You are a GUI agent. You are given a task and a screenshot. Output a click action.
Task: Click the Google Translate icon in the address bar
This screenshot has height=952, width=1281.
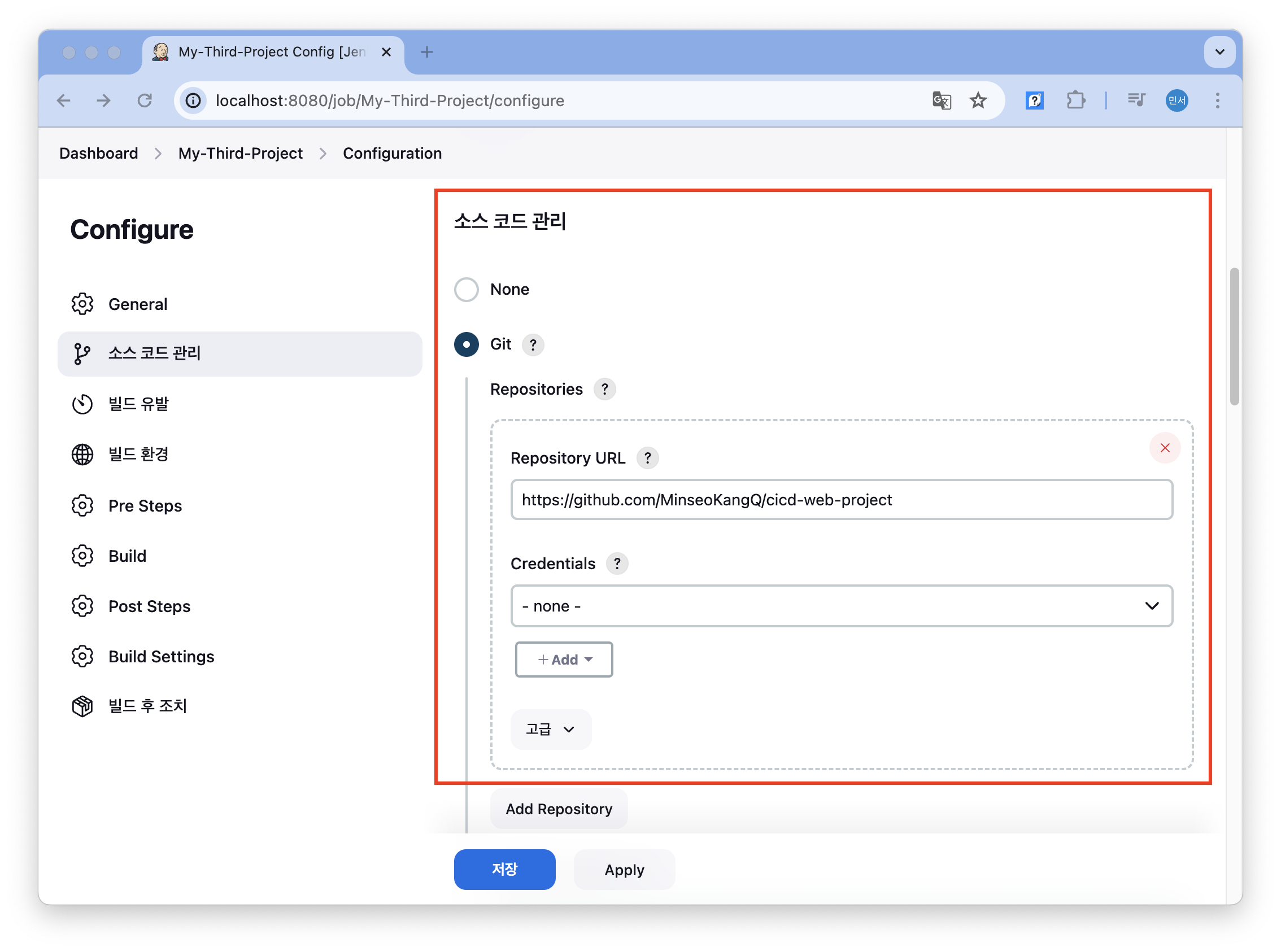coord(941,101)
